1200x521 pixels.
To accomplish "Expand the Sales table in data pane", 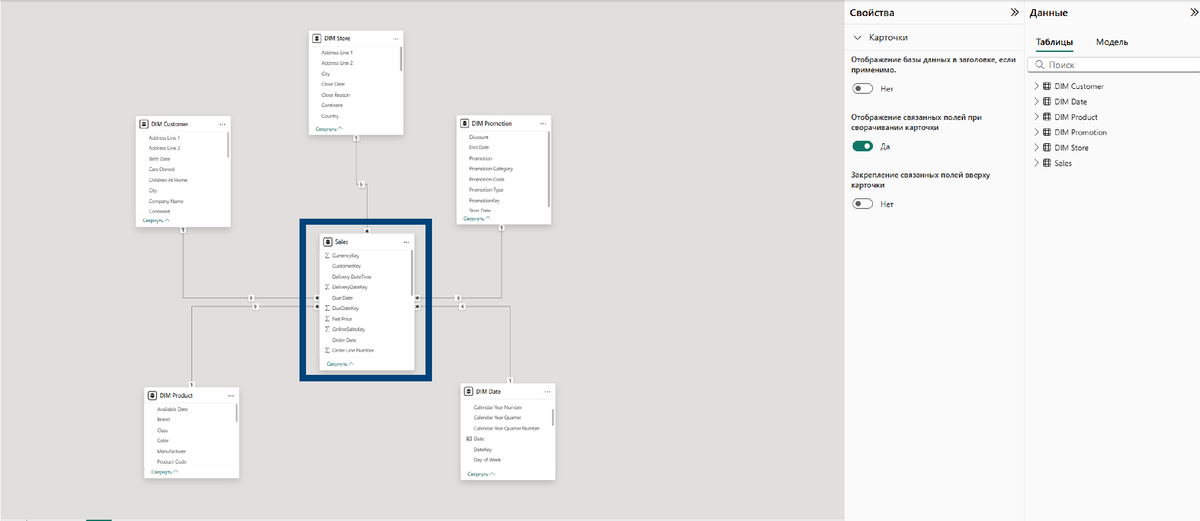I will coord(1036,163).
